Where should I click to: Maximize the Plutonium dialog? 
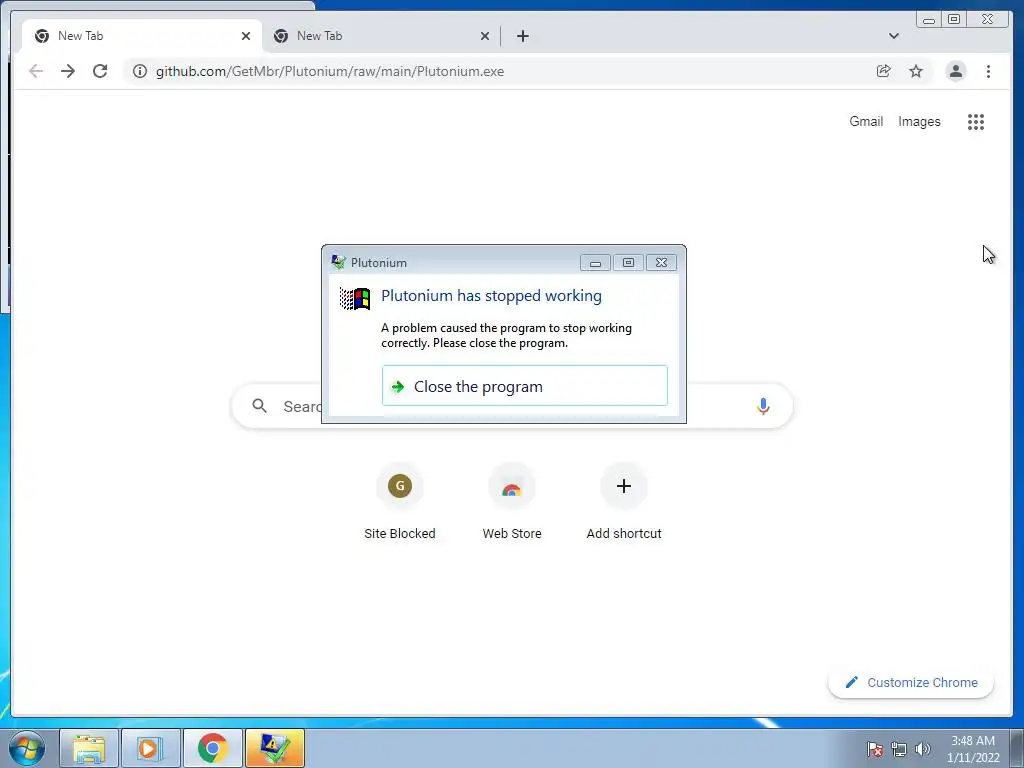(x=628, y=263)
